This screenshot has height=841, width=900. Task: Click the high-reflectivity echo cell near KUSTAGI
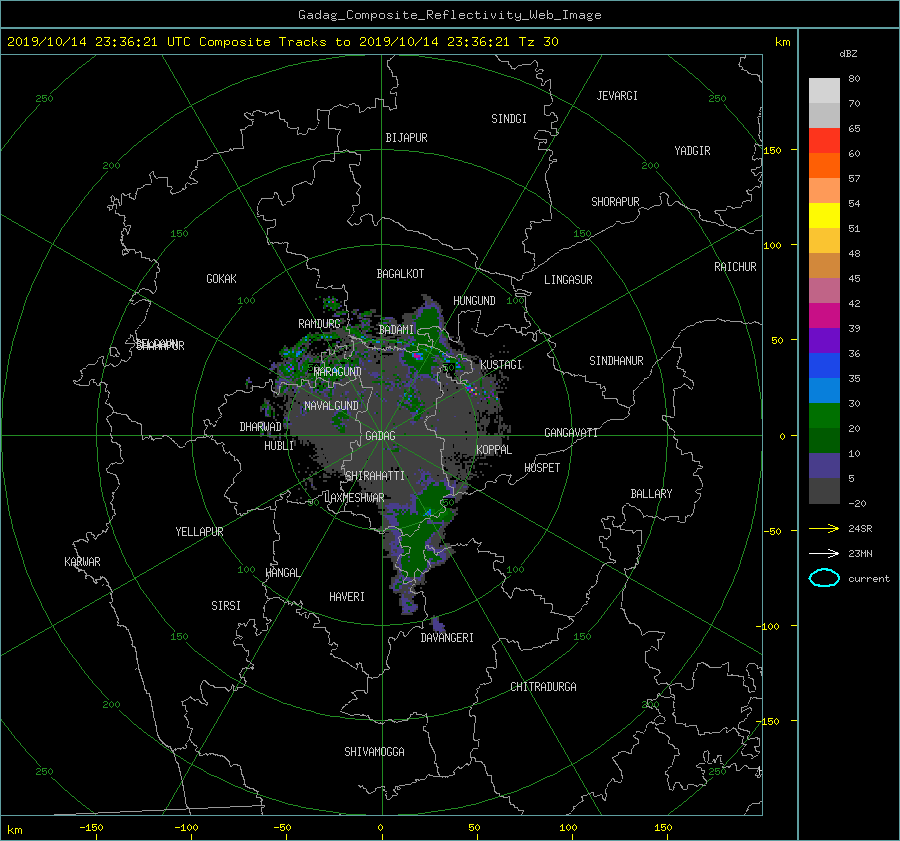472,390
